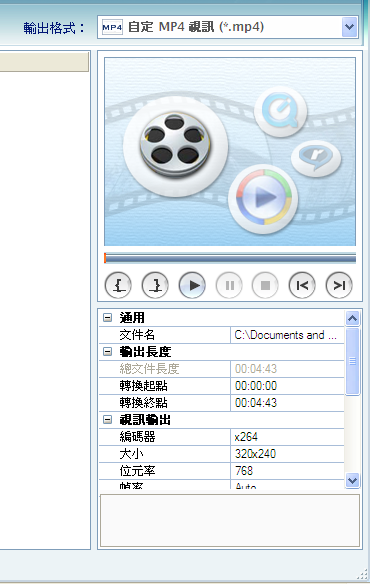370x584 pixels.
Task: Click the MP4 format icon
Action: point(112,27)
